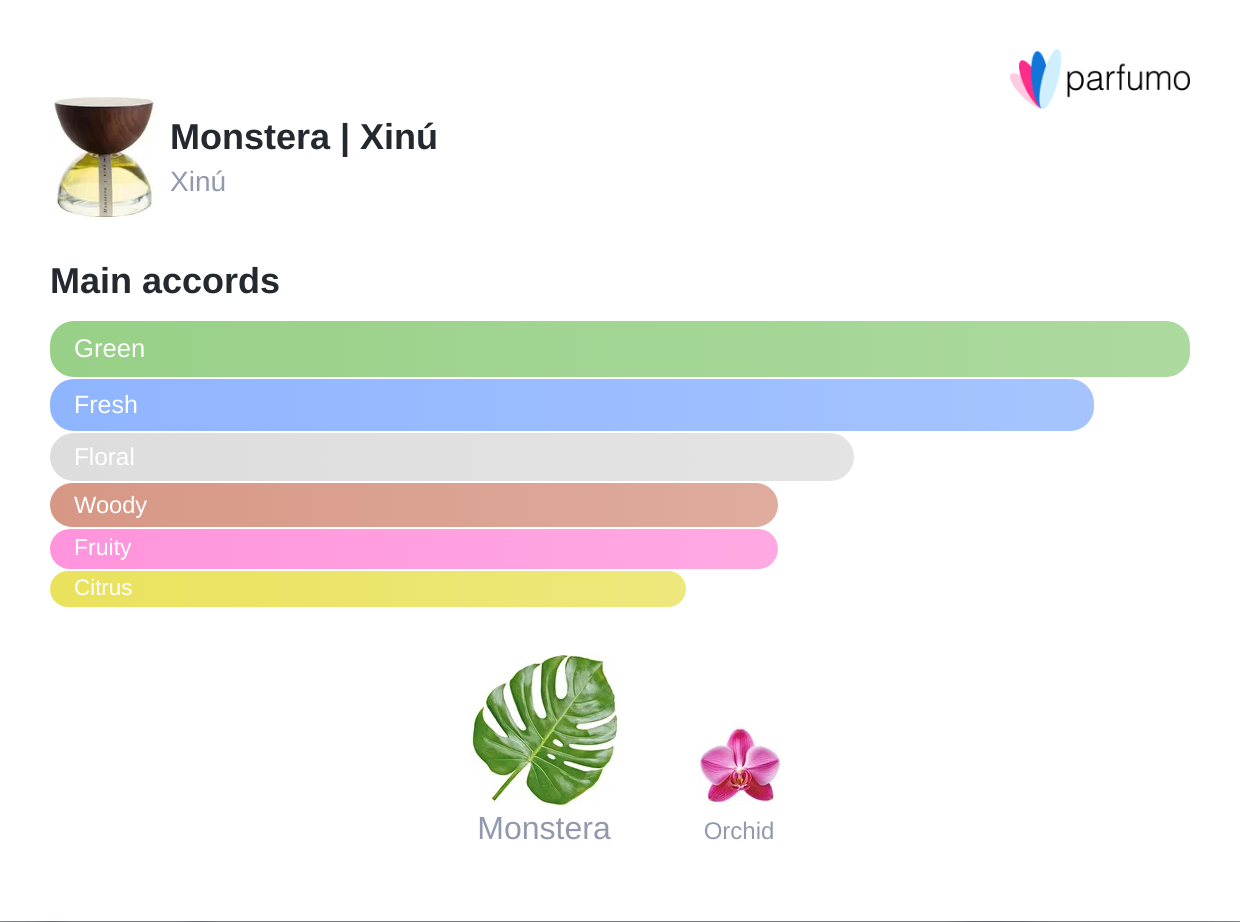The height and width of the screenshot is (922, 1240).
Task: Open the Xinú brand link
Action: click(198, 182)
